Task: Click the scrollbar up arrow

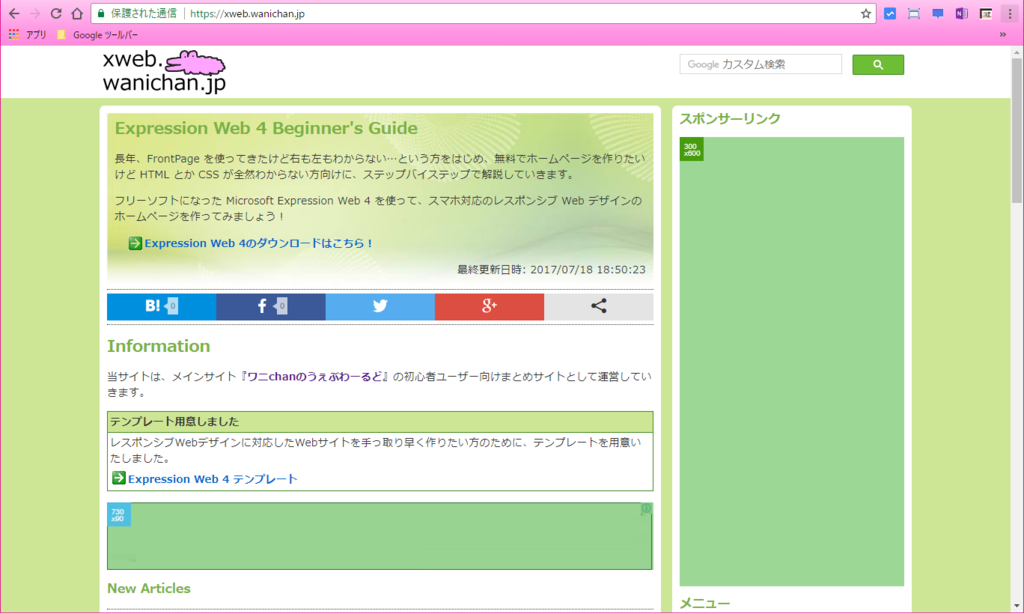Action: pyautogui.click(x=1017, y=52)
